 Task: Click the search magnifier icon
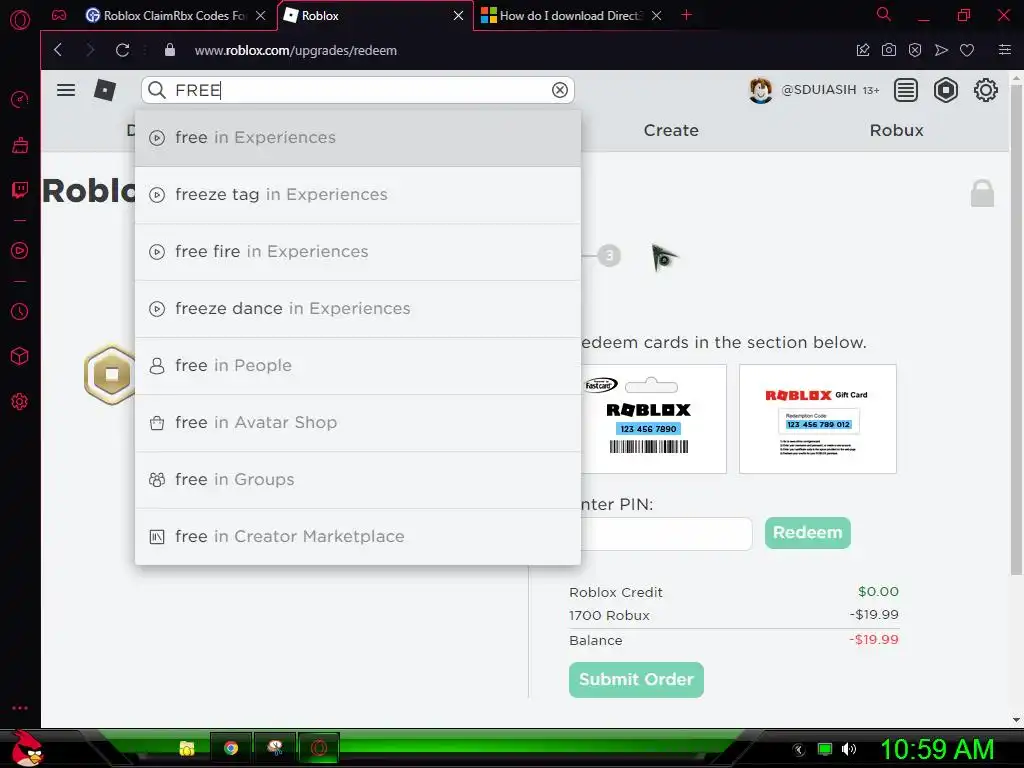coord(157,90)
